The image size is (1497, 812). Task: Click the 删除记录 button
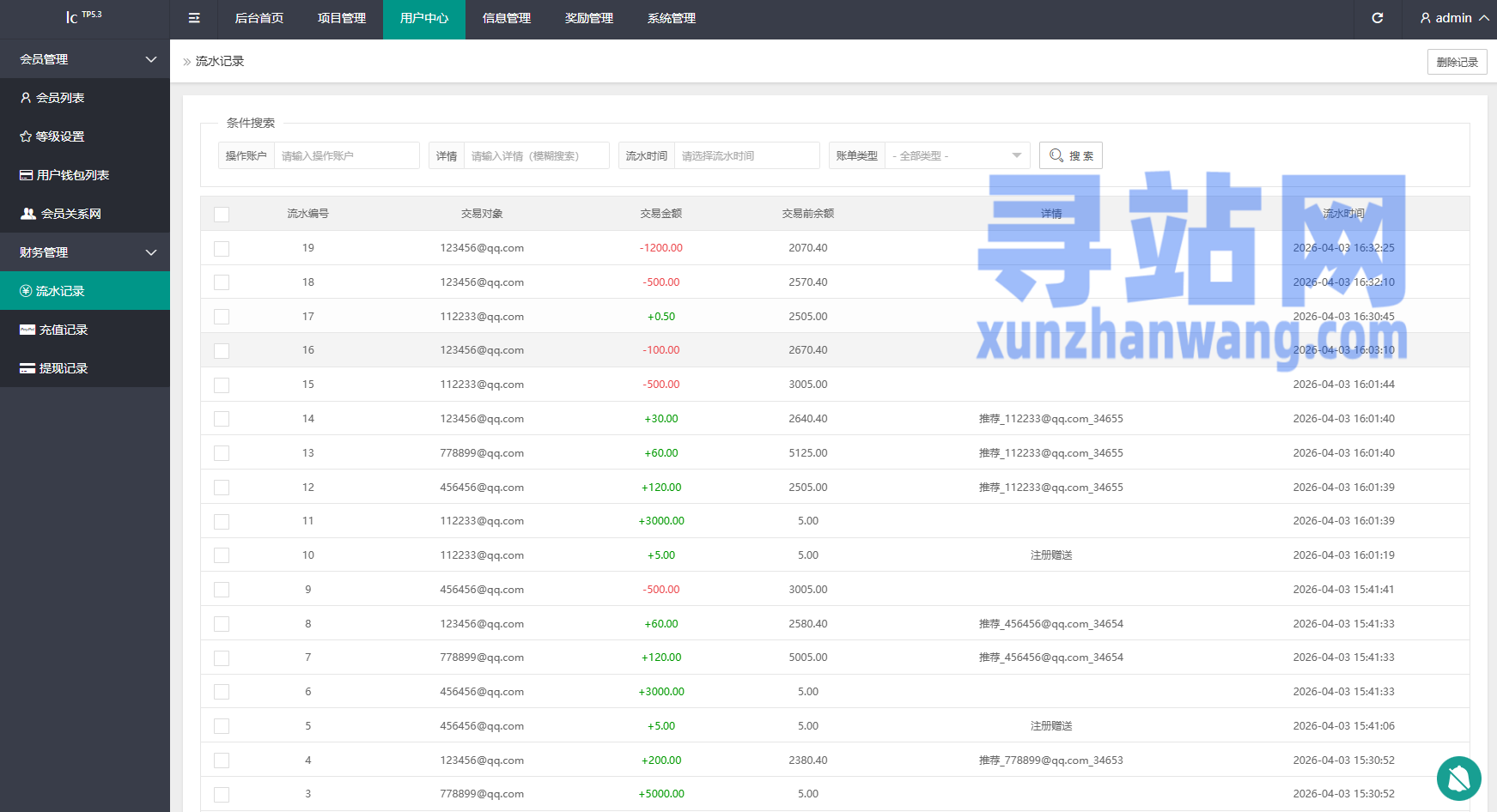point(1457,62)
